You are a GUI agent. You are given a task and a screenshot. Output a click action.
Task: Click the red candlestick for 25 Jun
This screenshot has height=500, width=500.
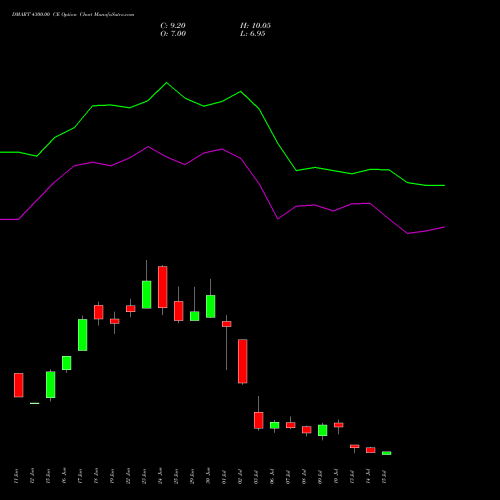coord(179,311)
